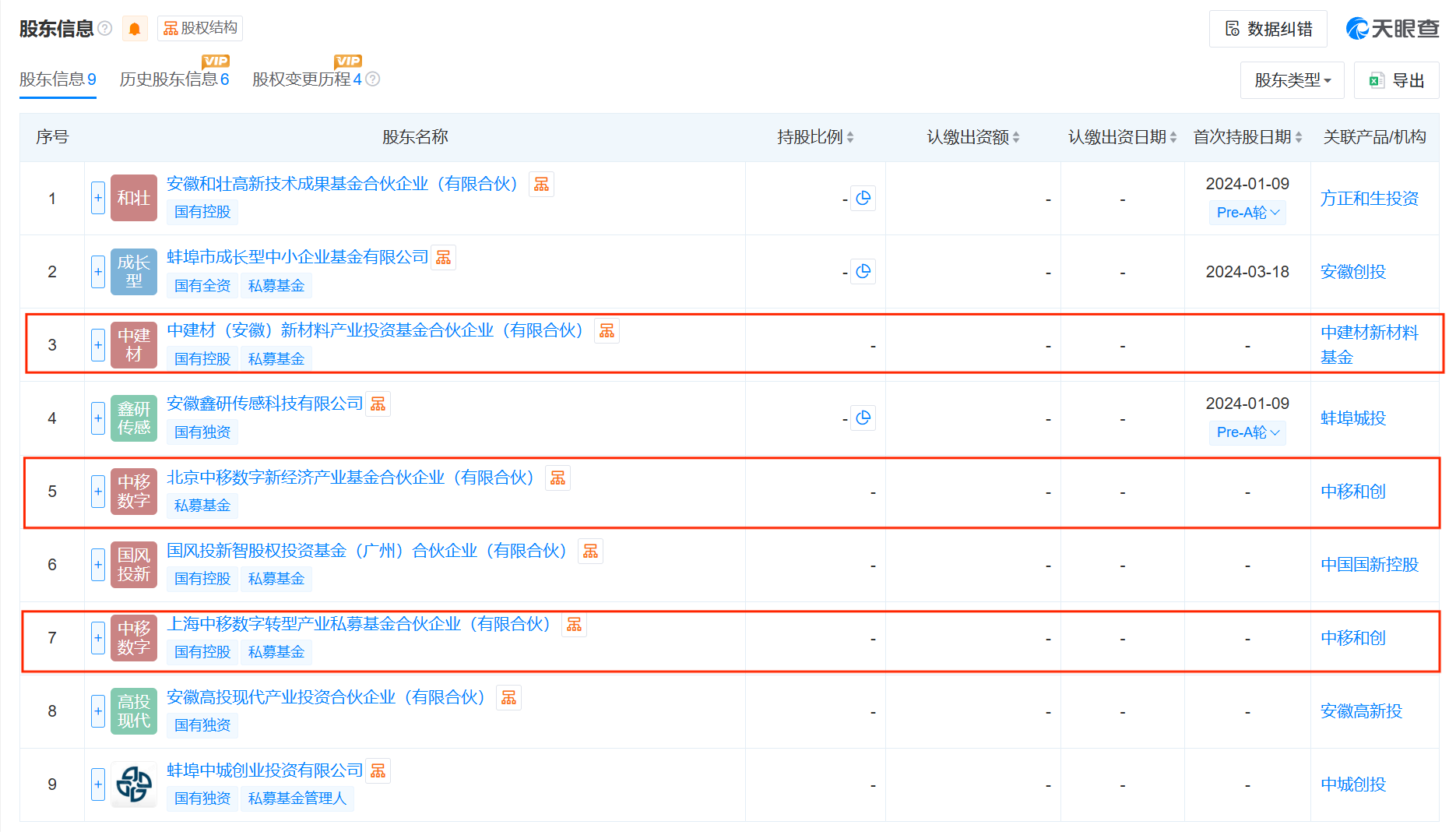Viewport: 1456px width, 832px height.
Task: Open related institution 中国国新控股
Action: coord(1370,565)
